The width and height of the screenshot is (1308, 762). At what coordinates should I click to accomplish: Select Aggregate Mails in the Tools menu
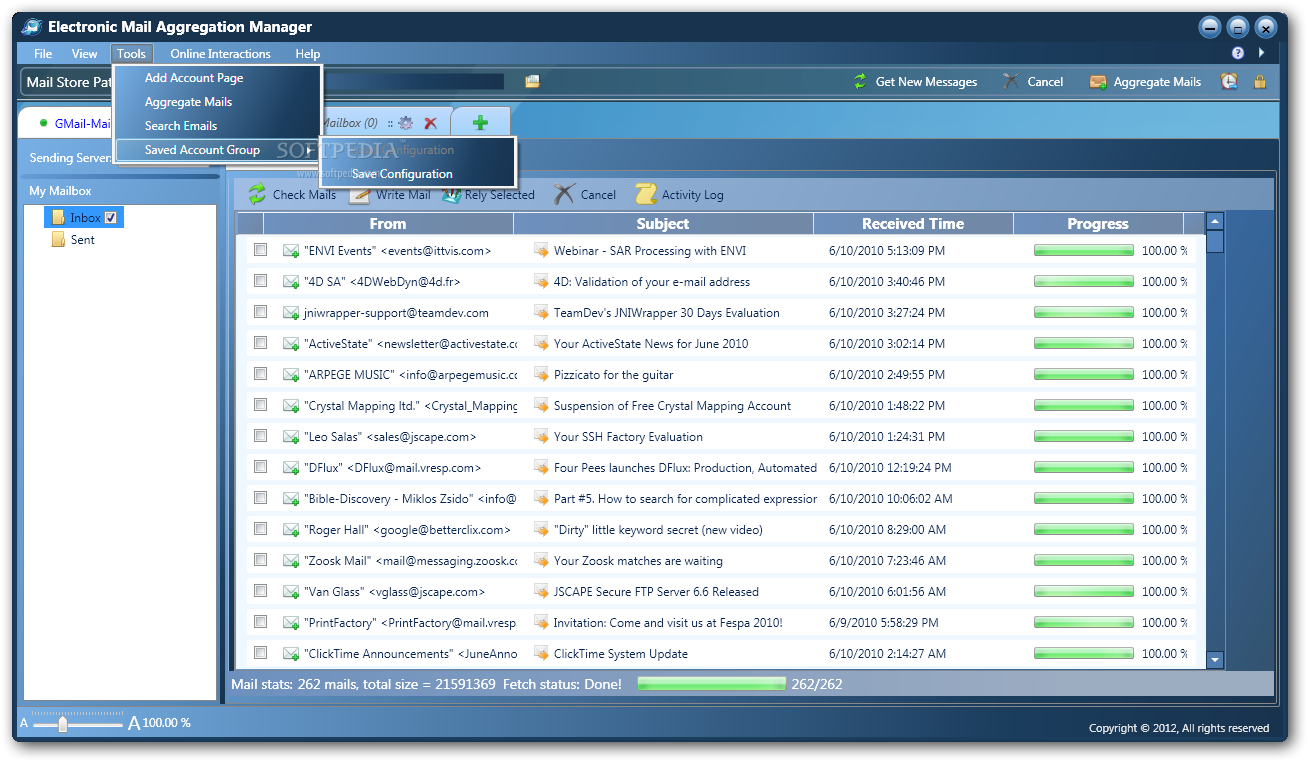tap(218, 102)
